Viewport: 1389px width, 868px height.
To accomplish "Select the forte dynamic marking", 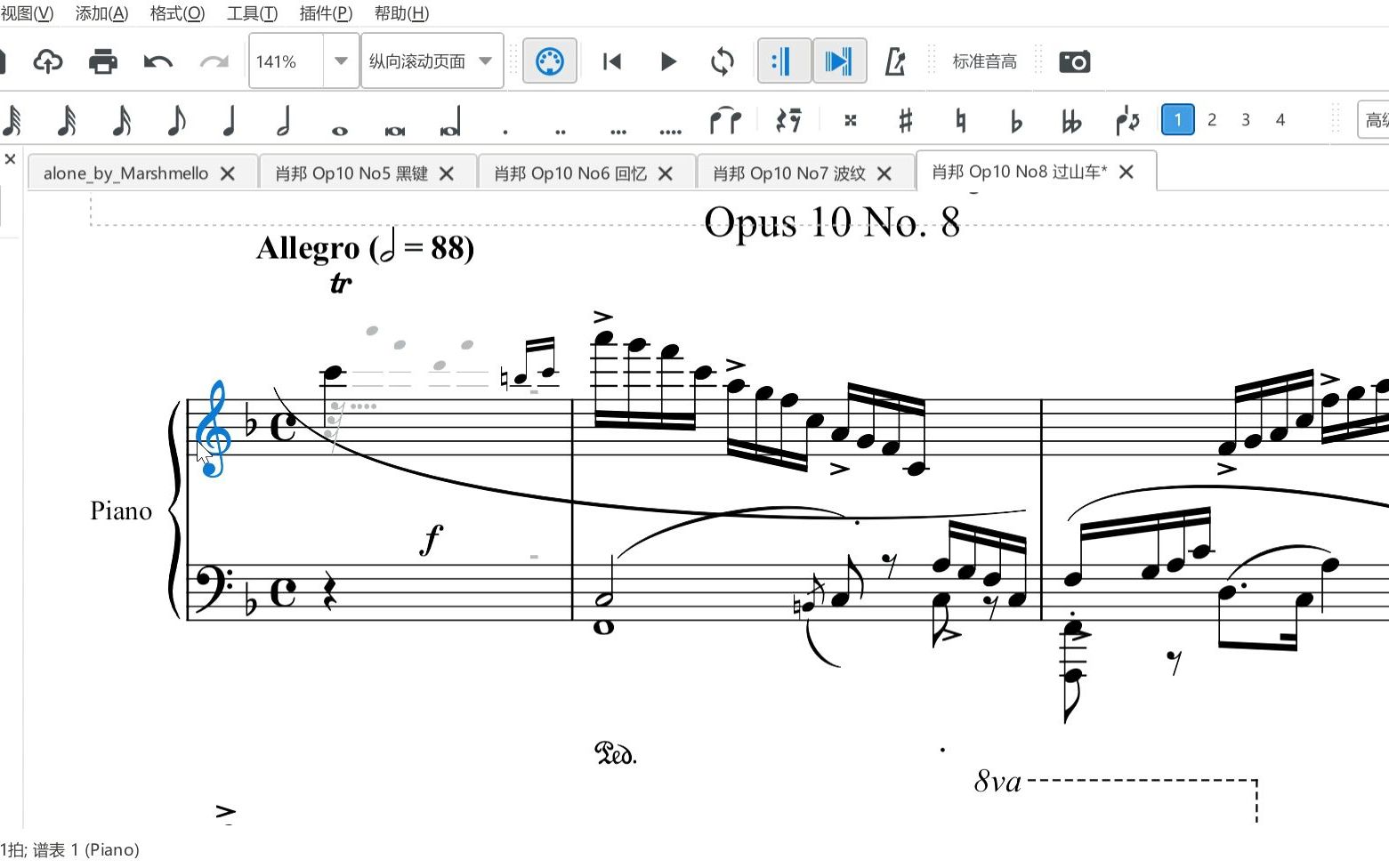I will [x=432, y=539].
